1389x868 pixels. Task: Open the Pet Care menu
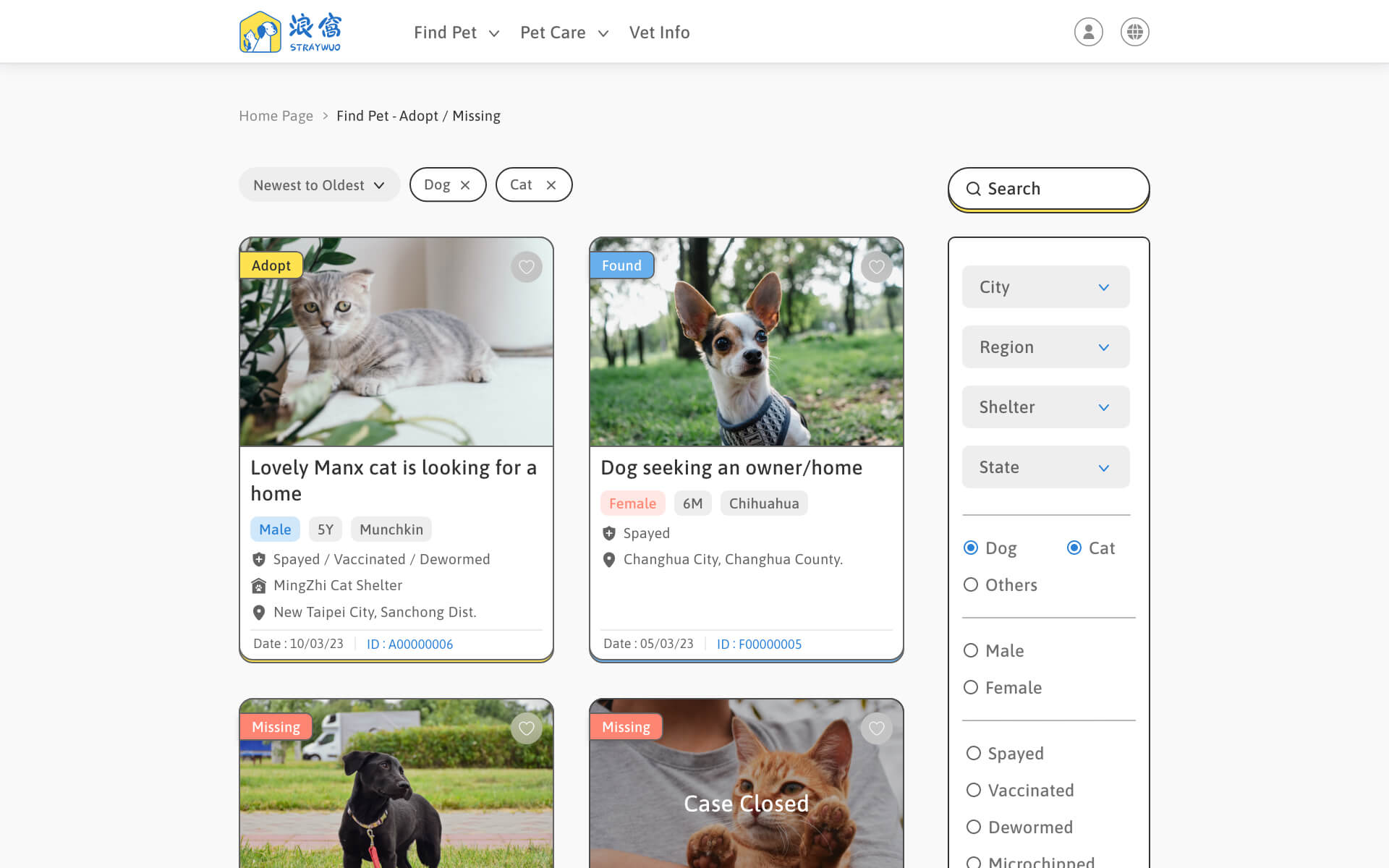pos(563,31)
